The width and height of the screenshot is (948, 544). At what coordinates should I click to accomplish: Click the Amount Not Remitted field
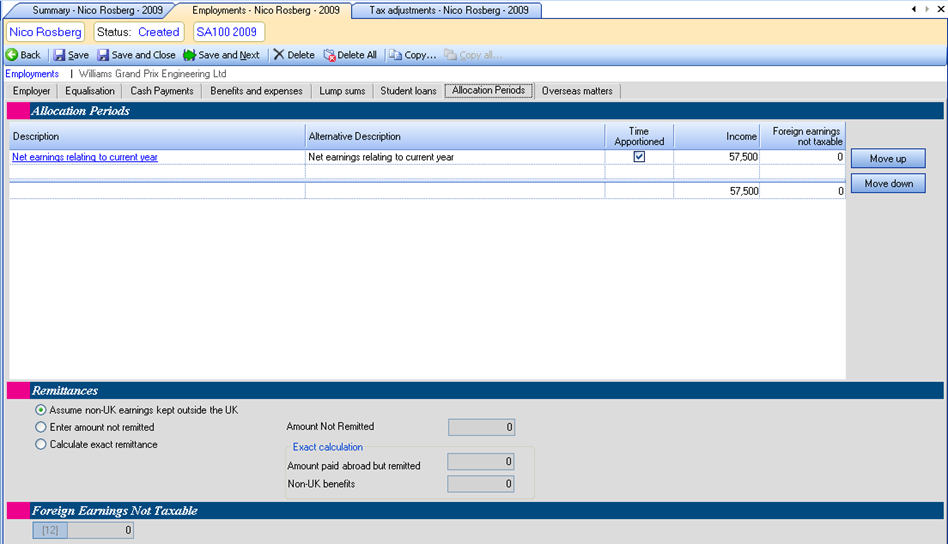(481, 427)
